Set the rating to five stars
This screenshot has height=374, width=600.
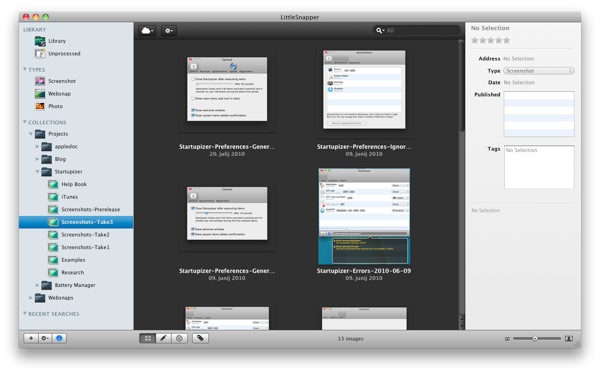pos(507,40)
